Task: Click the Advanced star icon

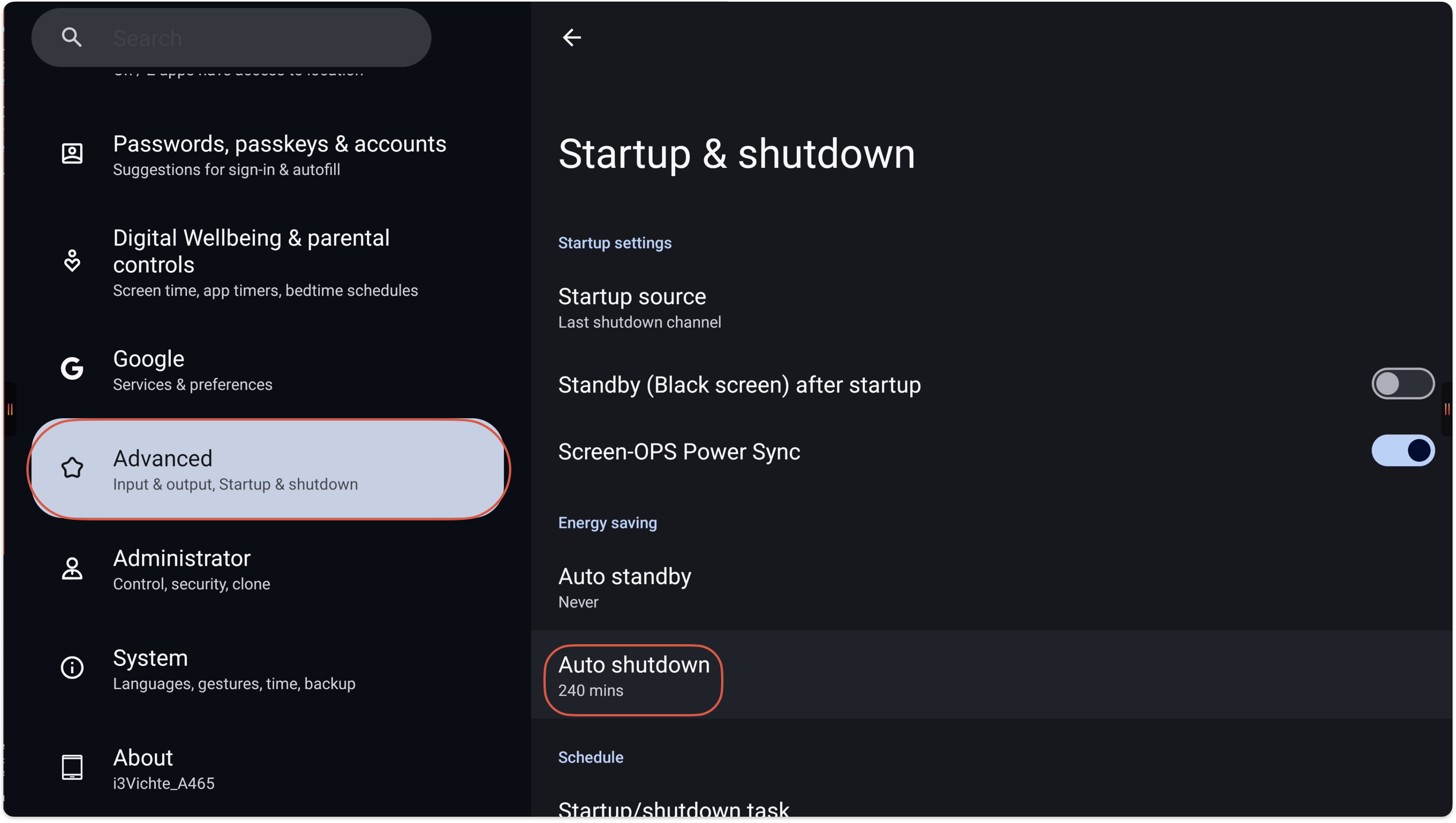Action: tap(72, 468)
